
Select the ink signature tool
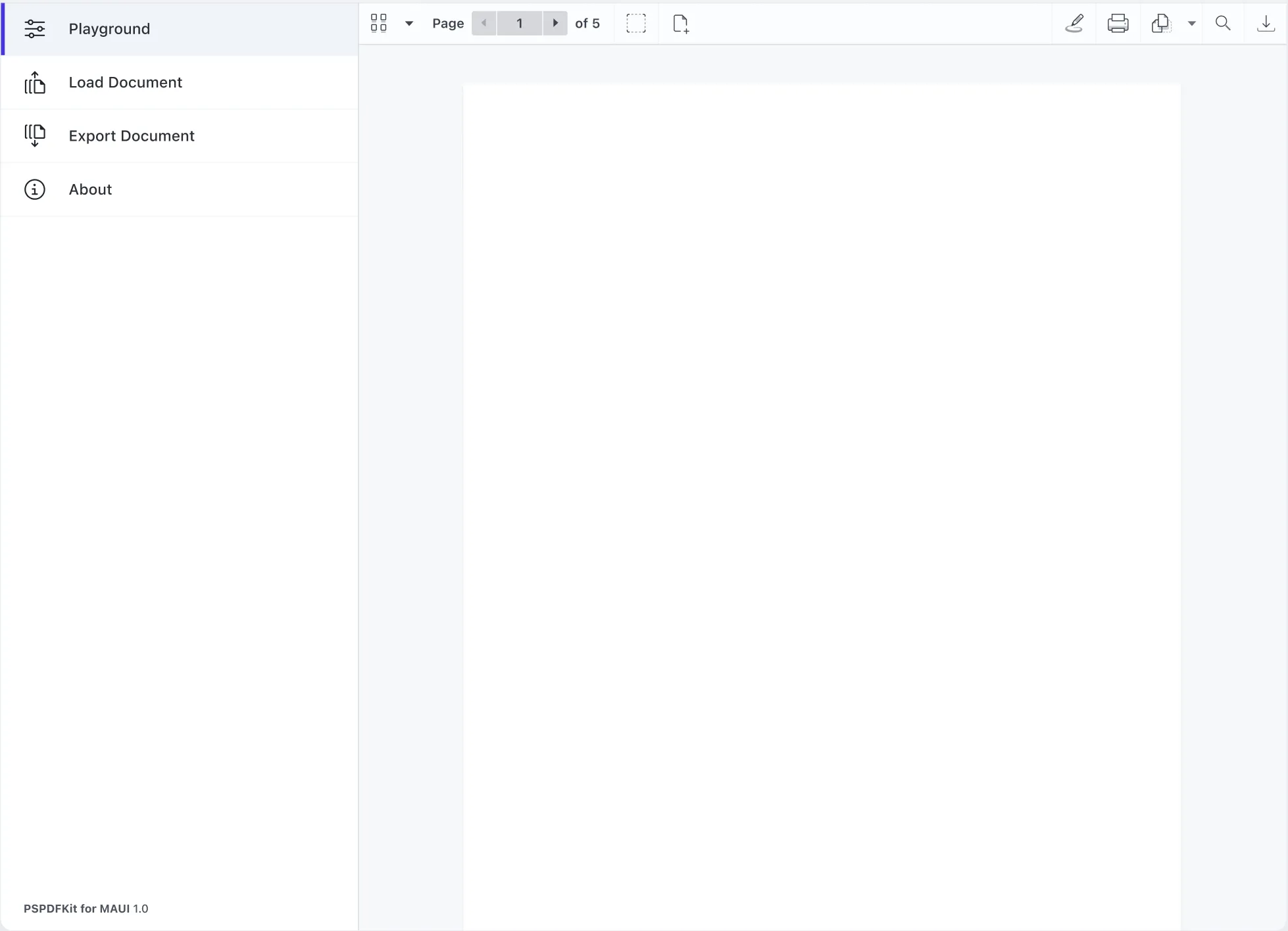pyautogui.click(x=1074, y=24)
